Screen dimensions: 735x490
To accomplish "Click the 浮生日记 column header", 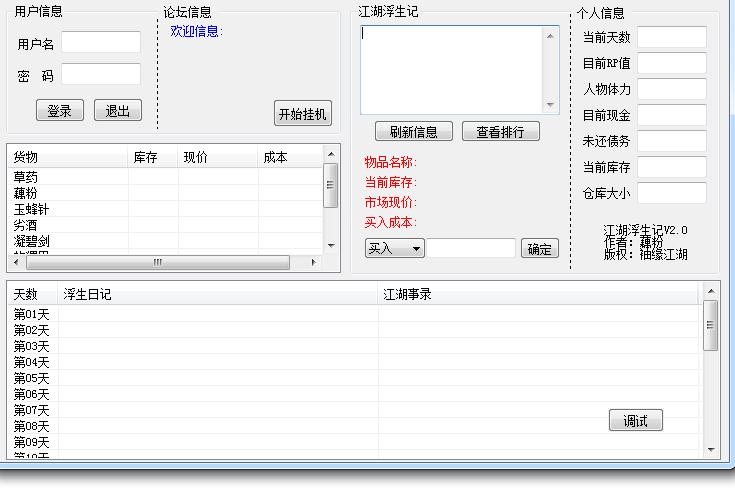I will tap(87, 294).
